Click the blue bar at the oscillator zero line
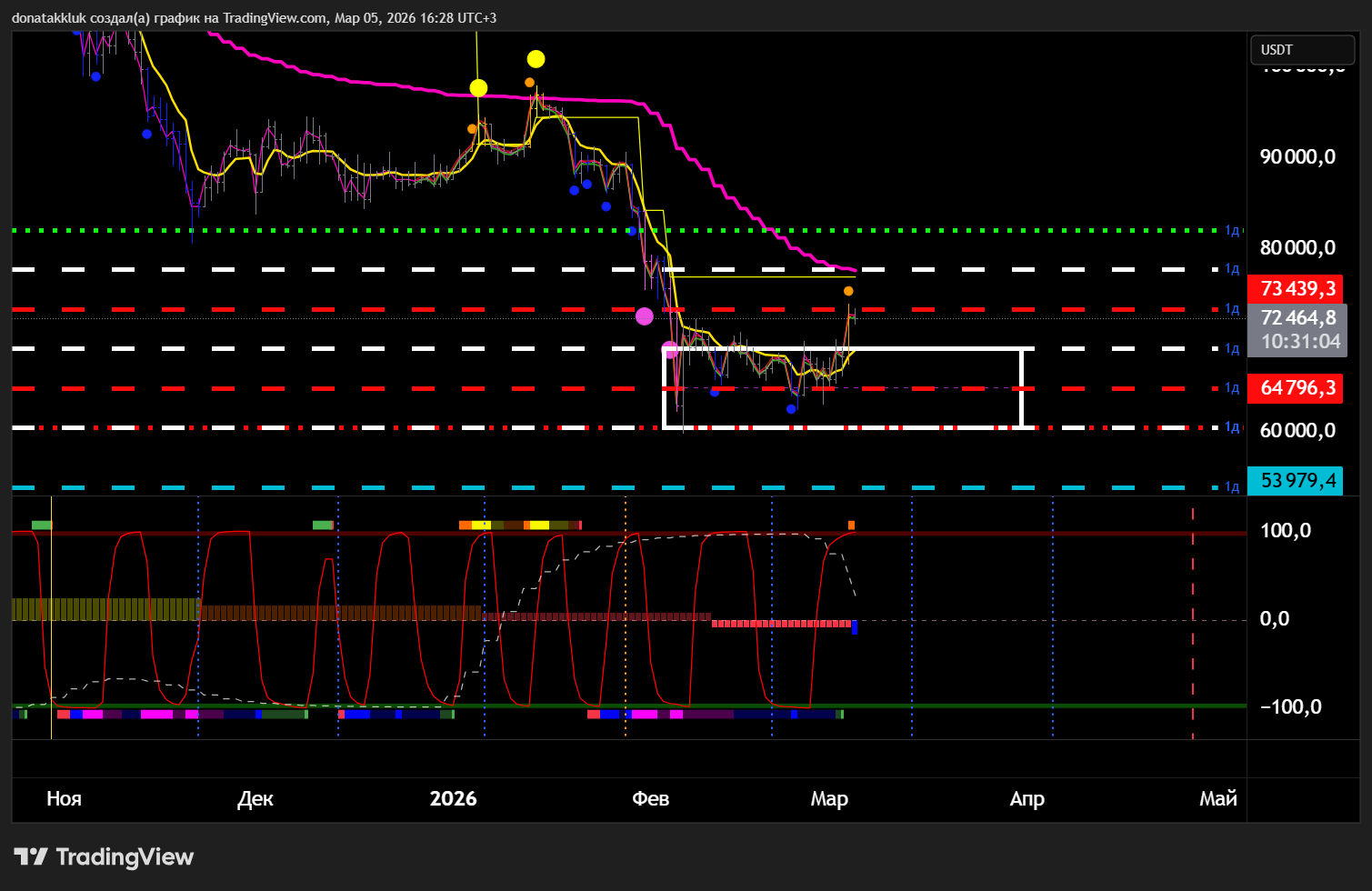1372x891 pixels. pos(855,627)
